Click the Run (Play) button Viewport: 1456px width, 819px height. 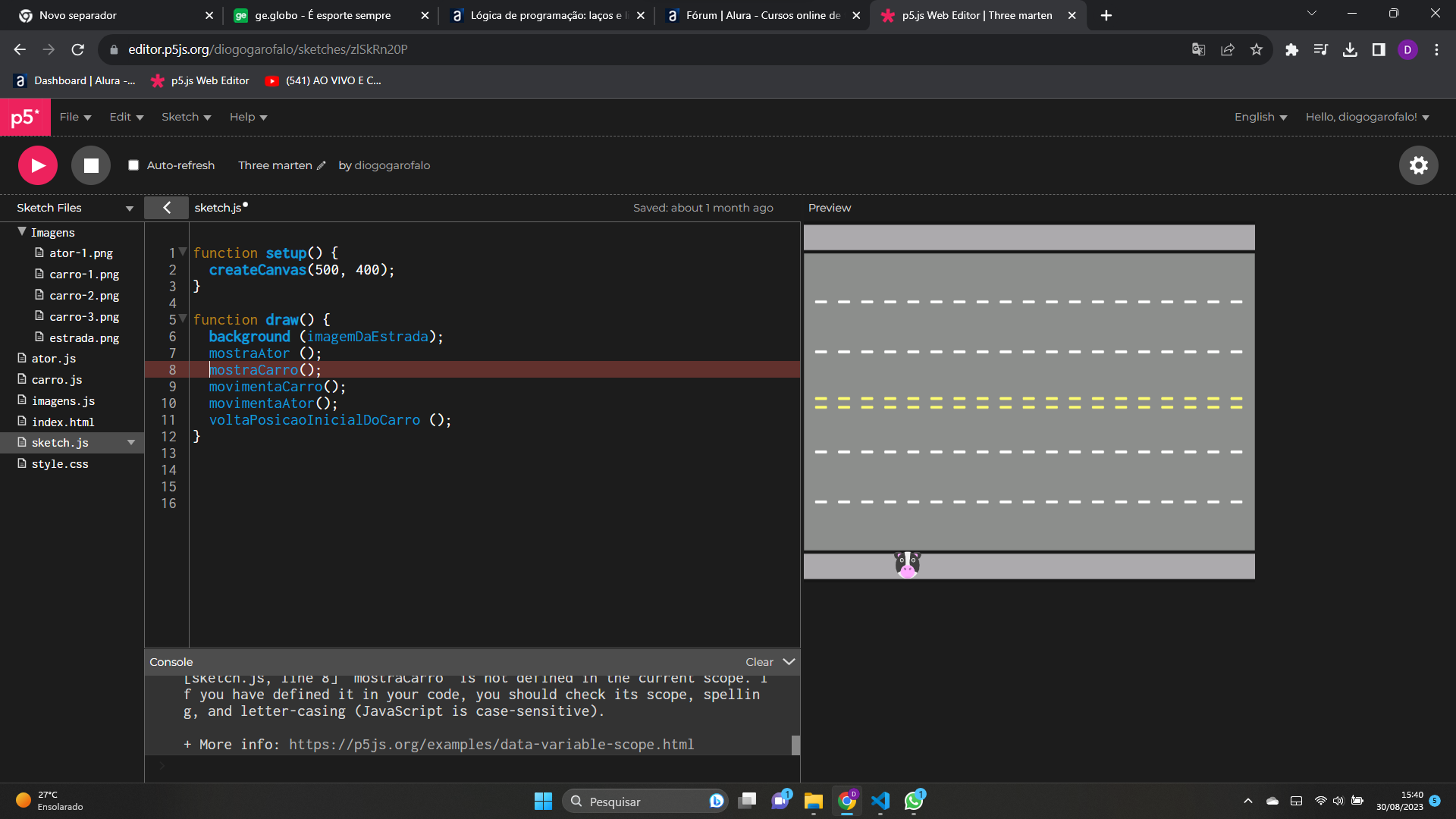[38, 165]
